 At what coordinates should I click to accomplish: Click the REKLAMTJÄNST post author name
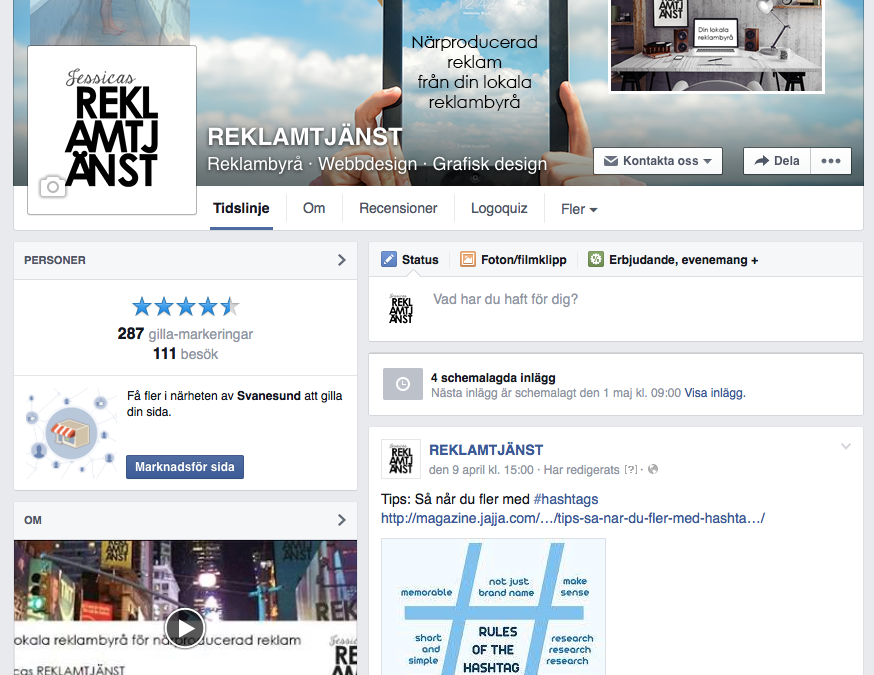point(486,450)
